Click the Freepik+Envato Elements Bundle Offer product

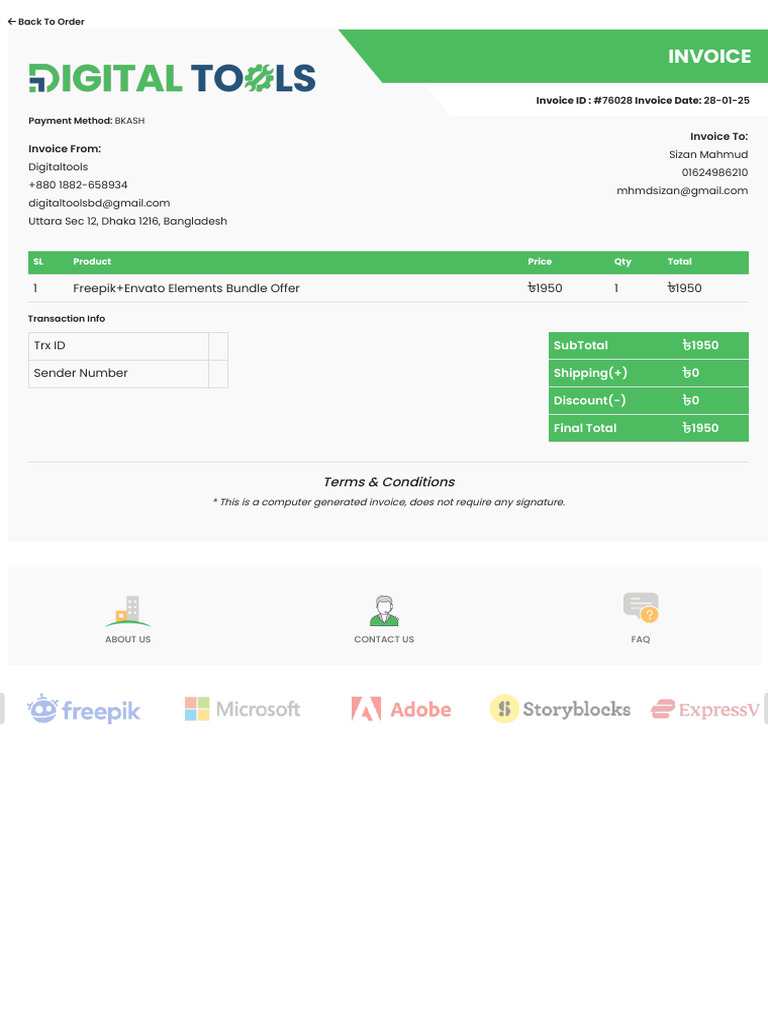pyautogui.click(x=186, y=288)
